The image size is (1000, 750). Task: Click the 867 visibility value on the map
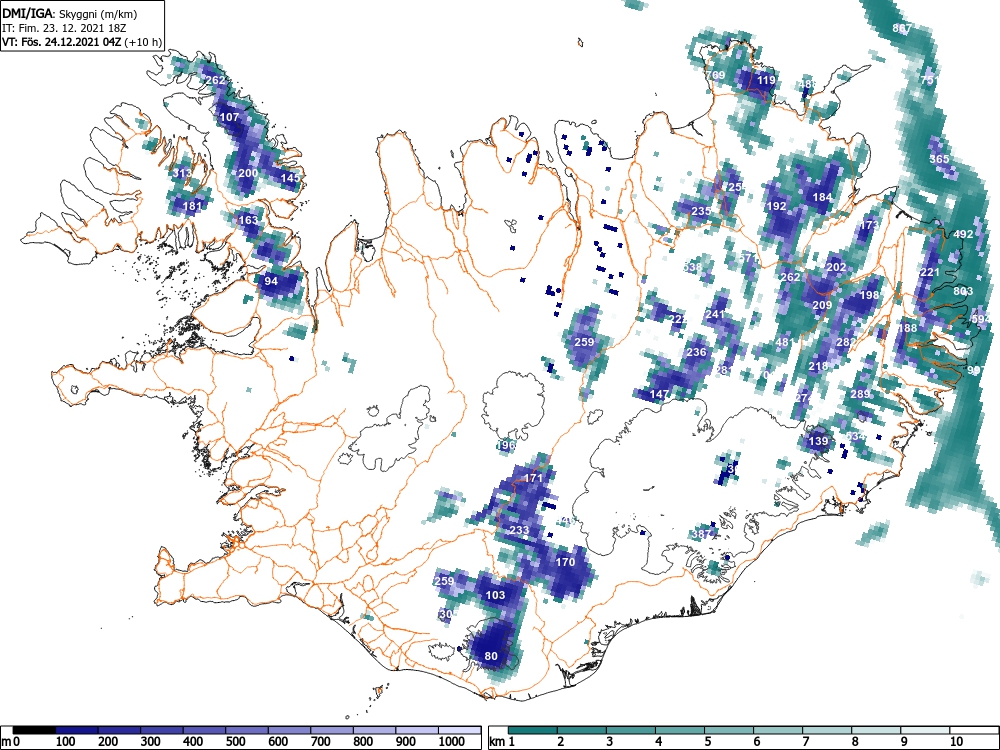902,28
